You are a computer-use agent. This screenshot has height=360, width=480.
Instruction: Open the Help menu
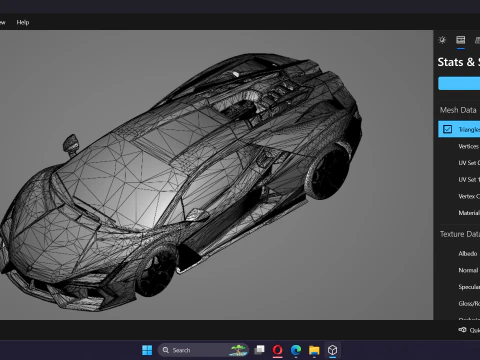[x=23, y=22]
